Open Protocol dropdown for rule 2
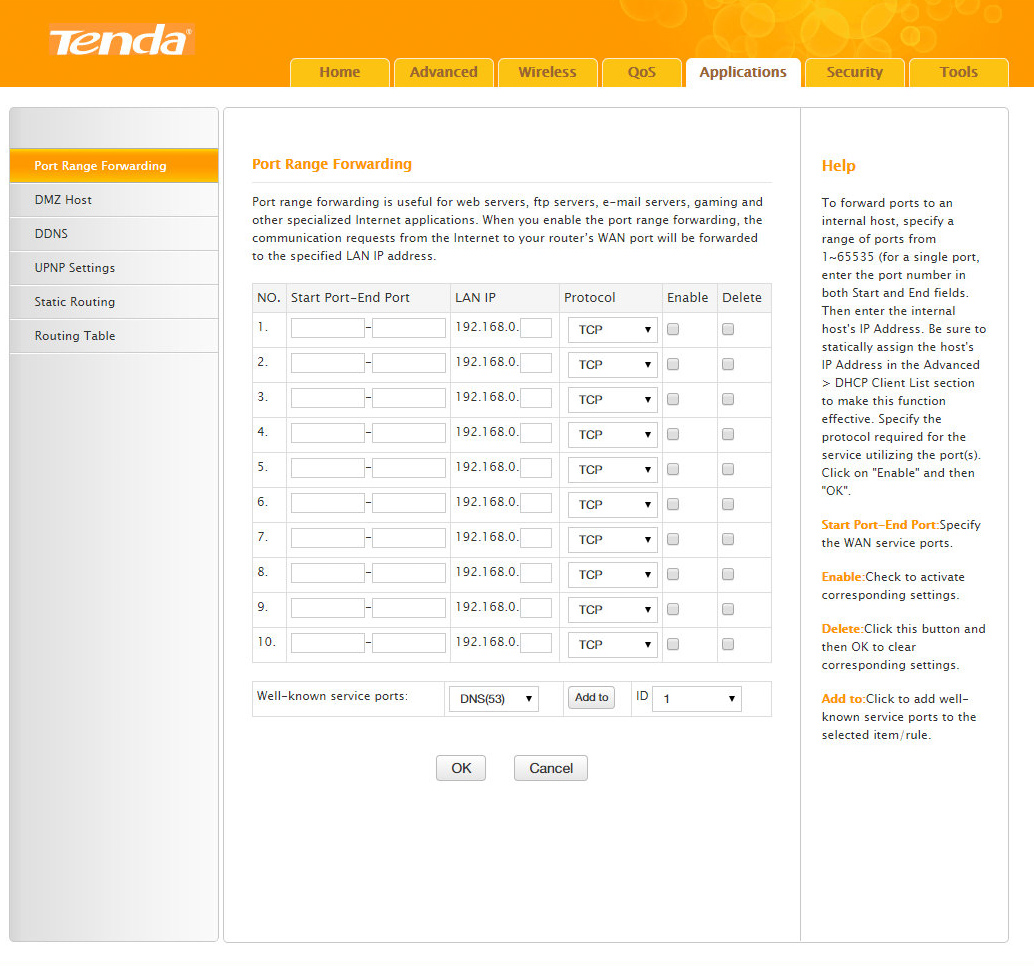The image size is (1034, 966). [613, 365]
